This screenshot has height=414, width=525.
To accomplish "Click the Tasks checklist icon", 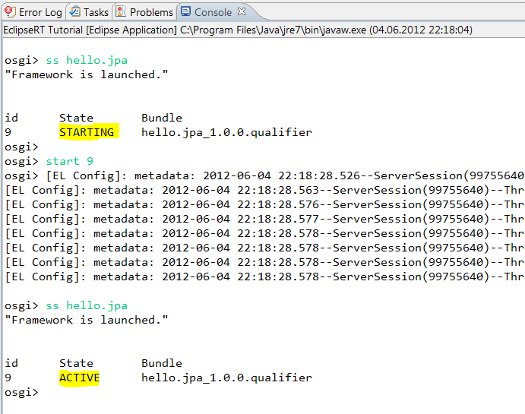I will (x=74, y=12).
